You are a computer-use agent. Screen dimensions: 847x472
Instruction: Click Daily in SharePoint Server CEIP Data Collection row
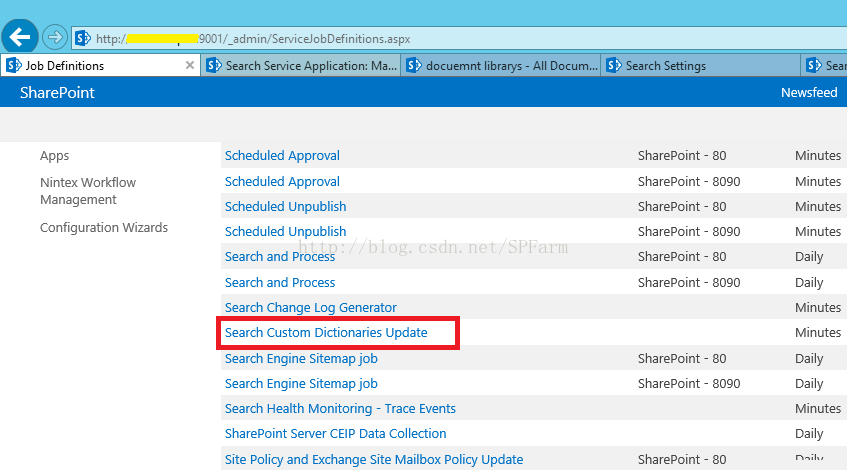[x=809, y=434]
